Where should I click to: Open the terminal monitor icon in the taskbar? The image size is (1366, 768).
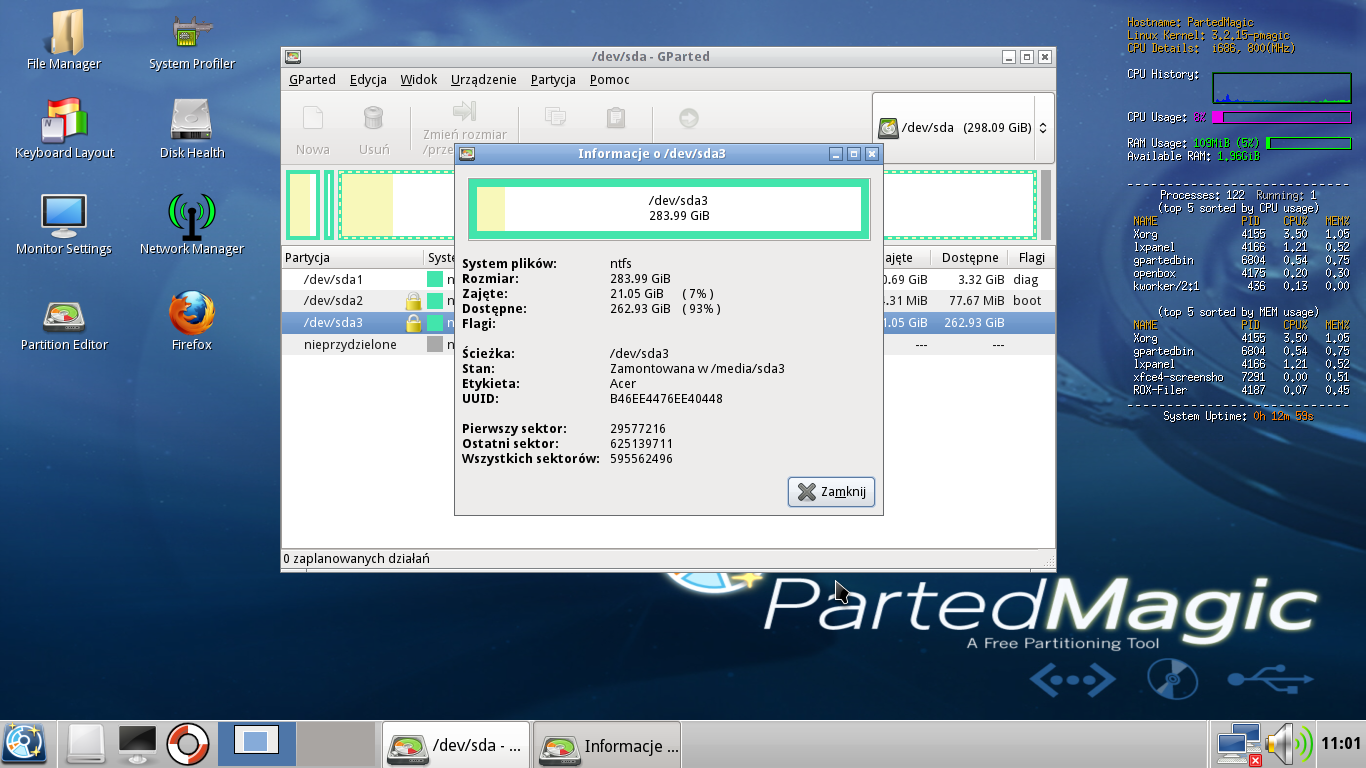pyautogui.click(x=137, y=743)
